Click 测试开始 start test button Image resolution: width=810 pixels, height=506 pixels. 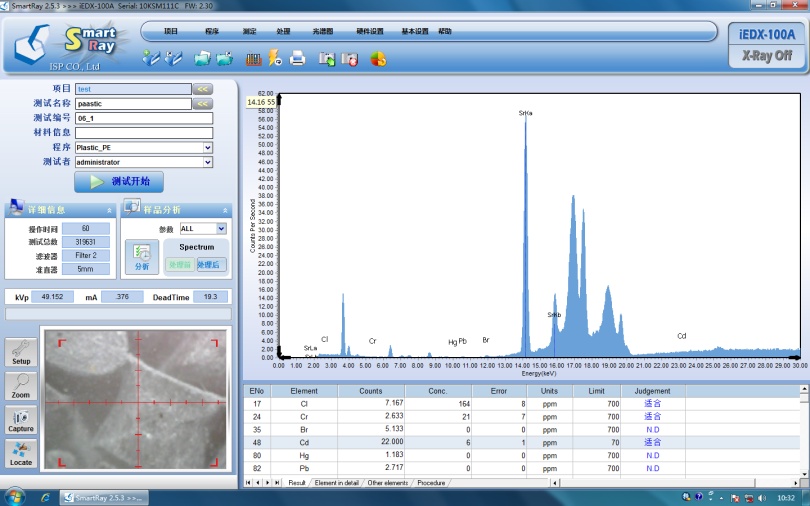(x=119, y=182)
